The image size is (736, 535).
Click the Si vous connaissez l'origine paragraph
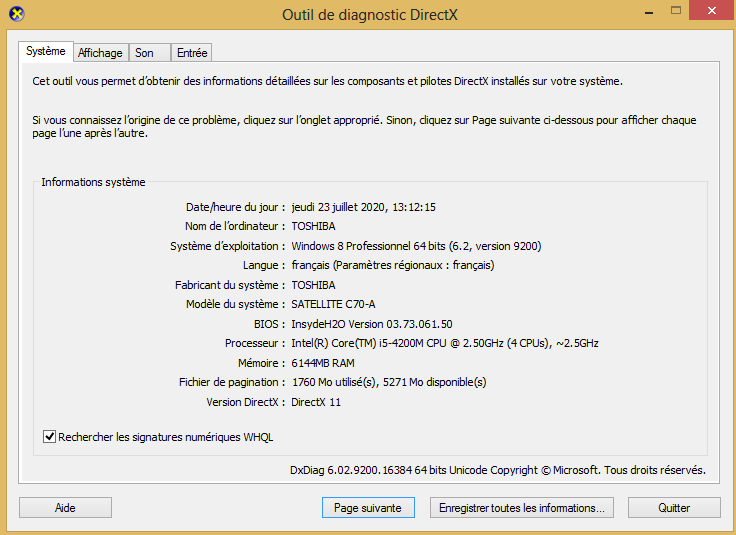click(x=364, y=127)
